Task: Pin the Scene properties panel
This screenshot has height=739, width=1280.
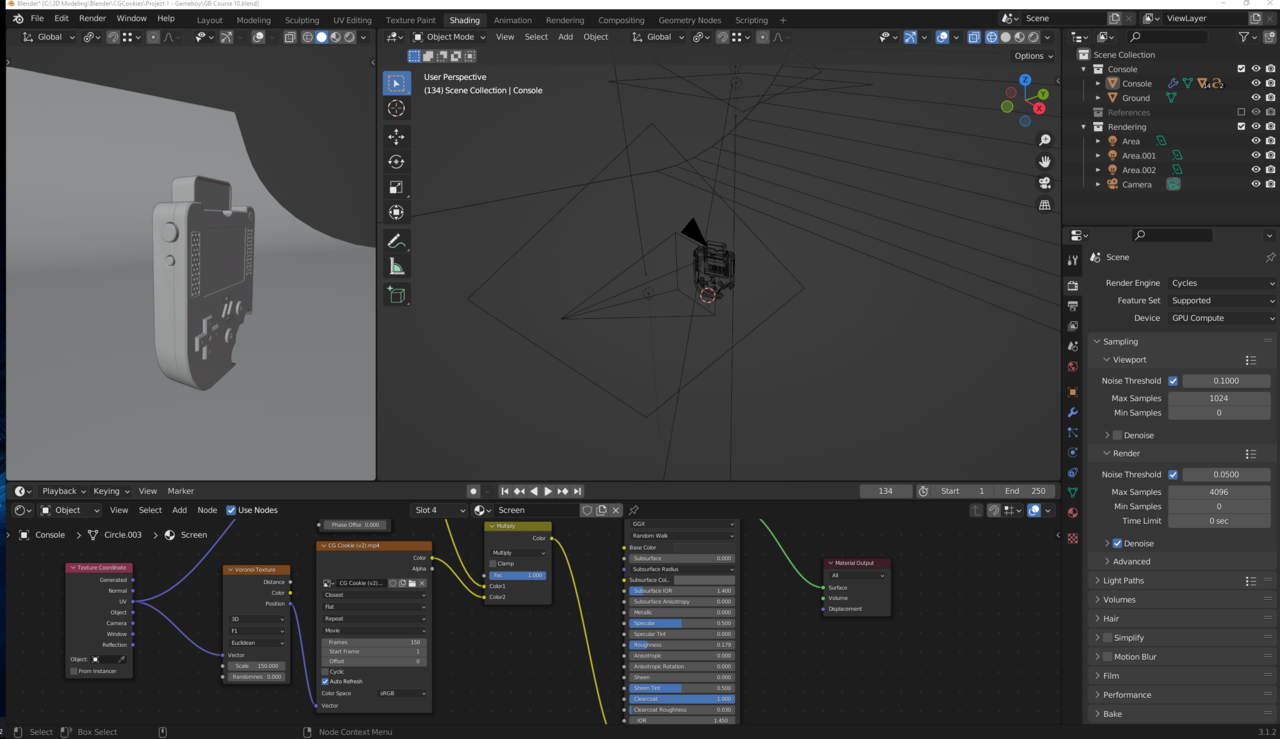Action: tap(1270, 257)
